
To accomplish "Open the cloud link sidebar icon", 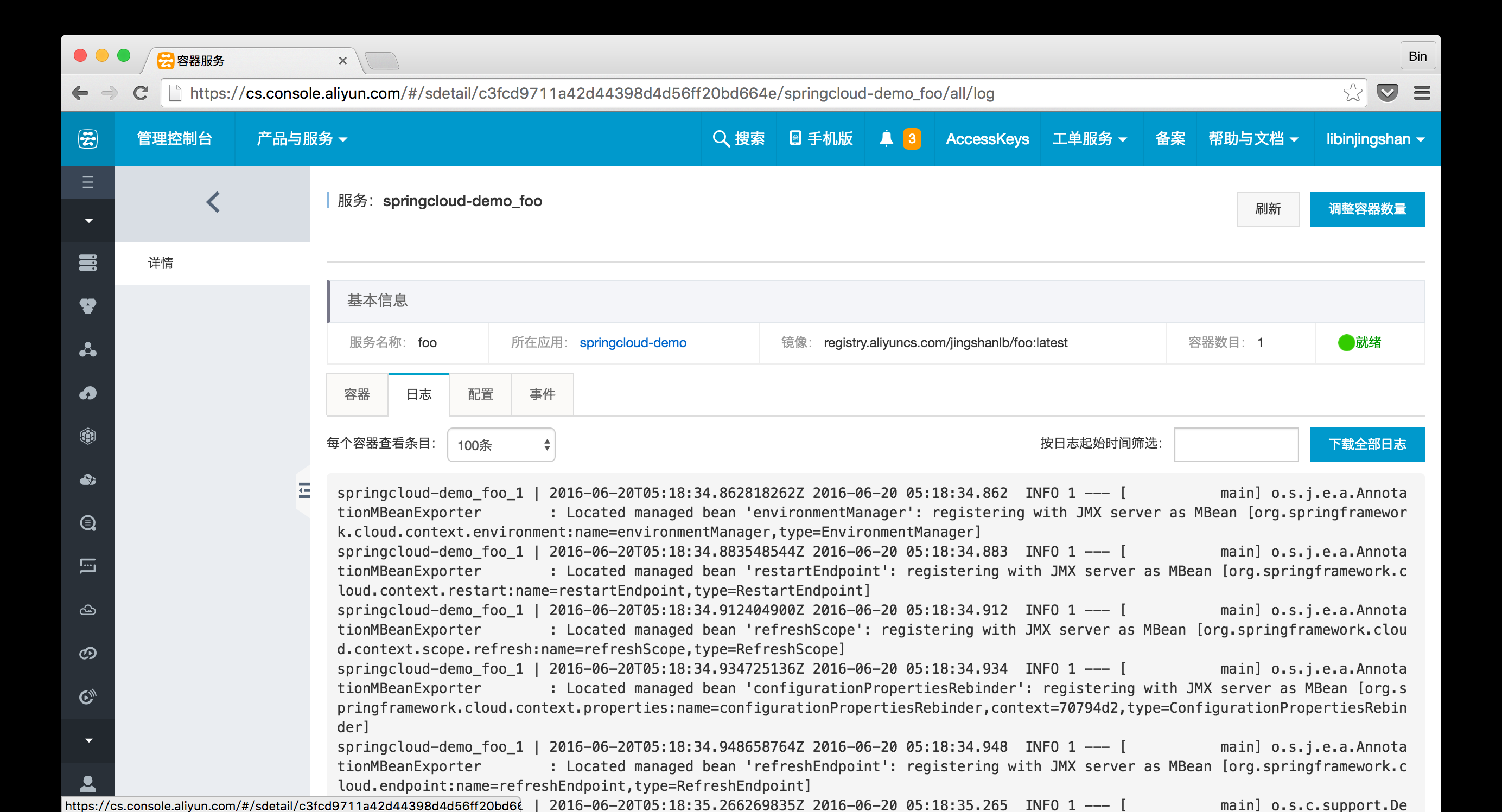I will pyautogui.click(x=87, y=653).
